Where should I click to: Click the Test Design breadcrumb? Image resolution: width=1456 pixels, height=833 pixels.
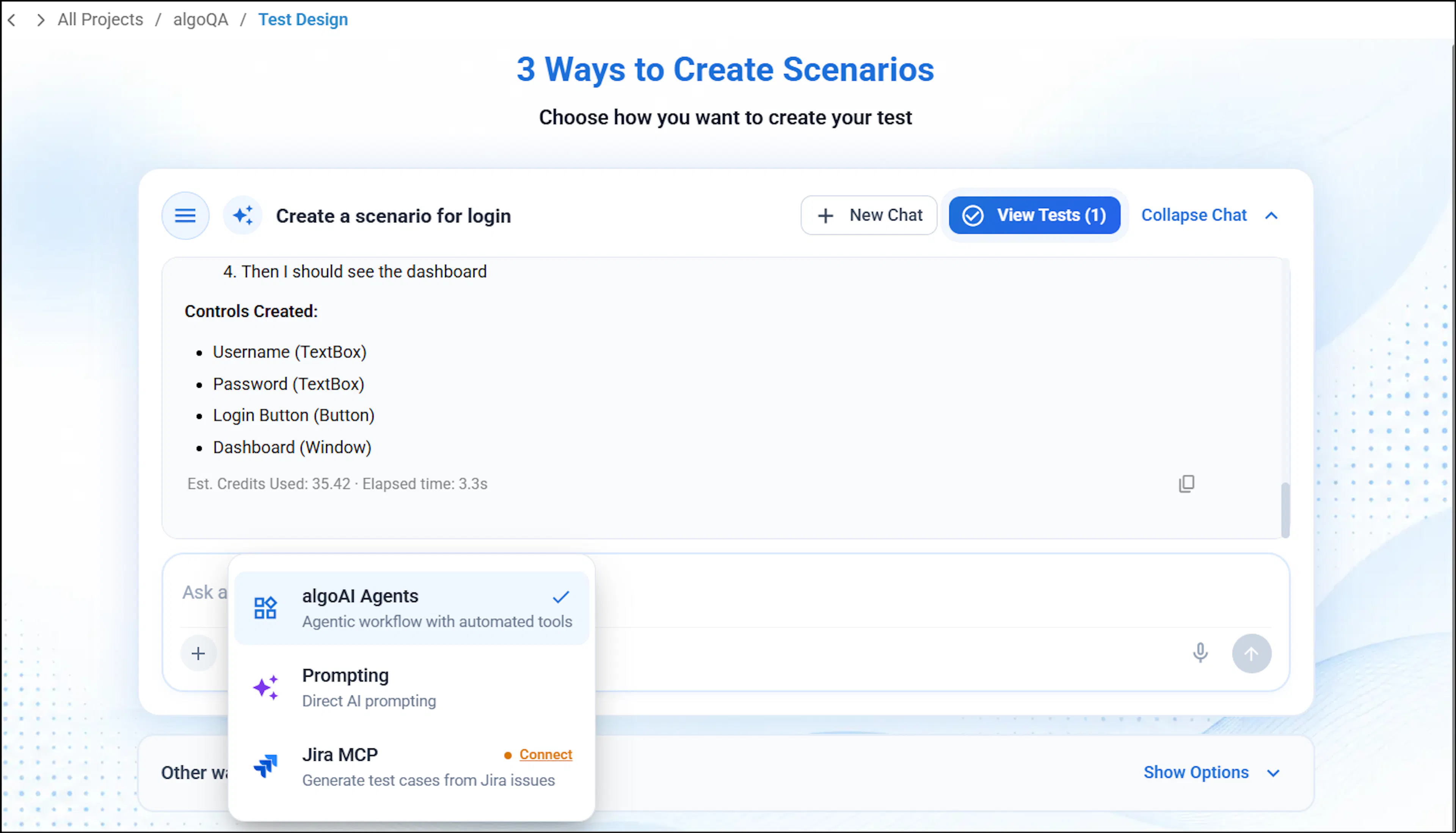tap(303, 19)
